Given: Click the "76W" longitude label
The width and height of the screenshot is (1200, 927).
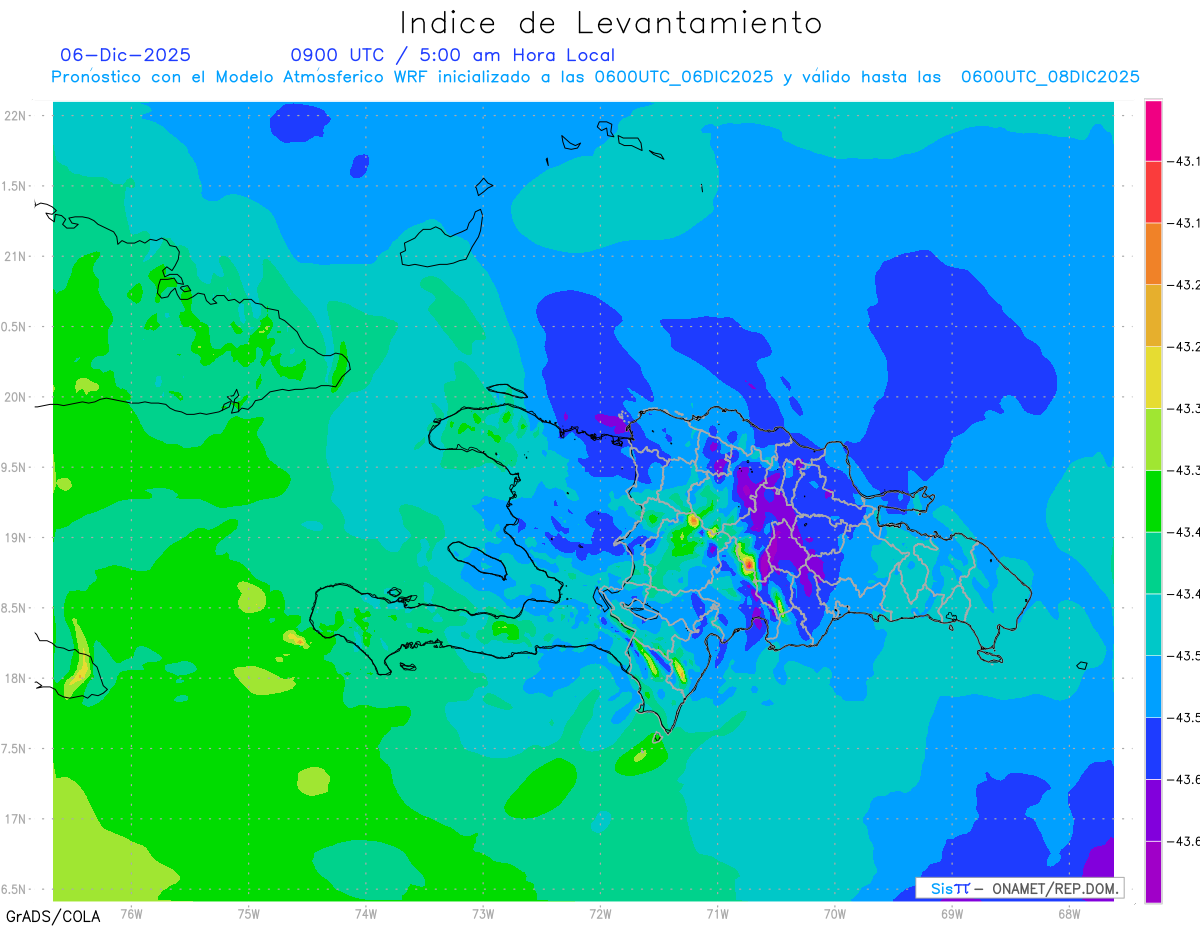Looking at the screenshot, I should click(x=131, y=913).
